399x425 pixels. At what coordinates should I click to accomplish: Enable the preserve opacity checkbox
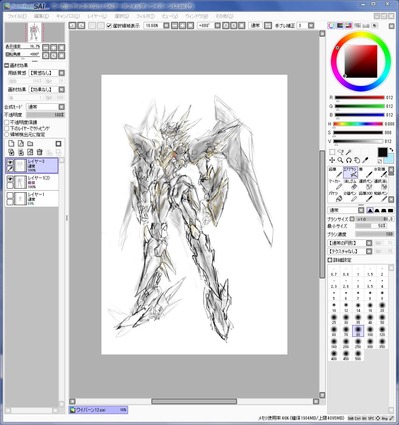(7, 122)
